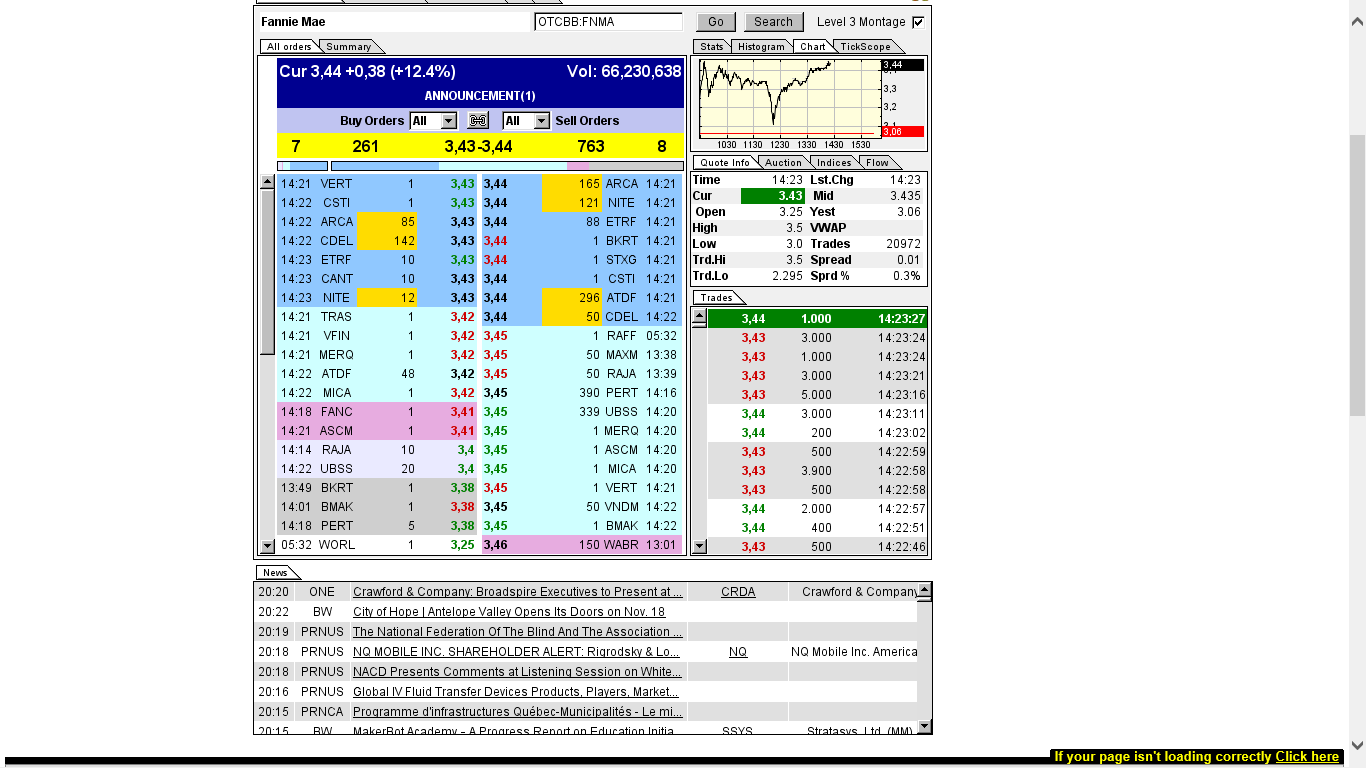Select the trade at 14:23:27
This screenshot has width=1366, height=768.
coord(818,319)
